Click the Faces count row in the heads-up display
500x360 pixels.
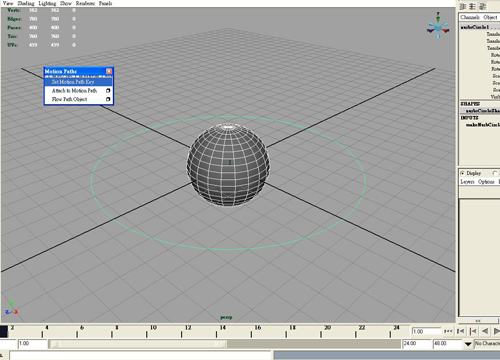[x=42, y=28]
